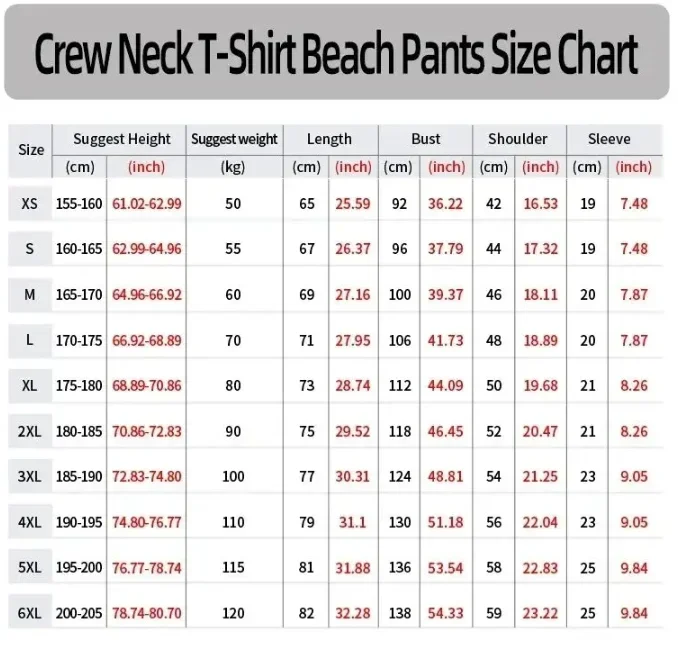
Task: Click the 46.45 inch bust value
Action: coord(446,432)
